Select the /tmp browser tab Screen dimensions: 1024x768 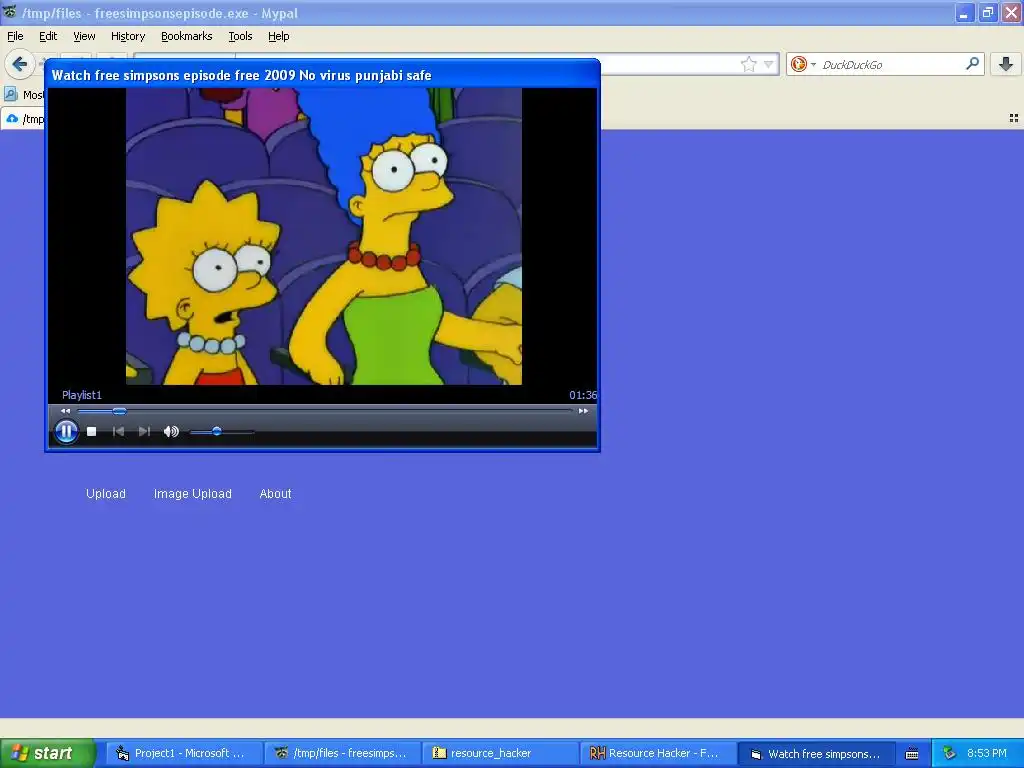click(x=24, y=119)
